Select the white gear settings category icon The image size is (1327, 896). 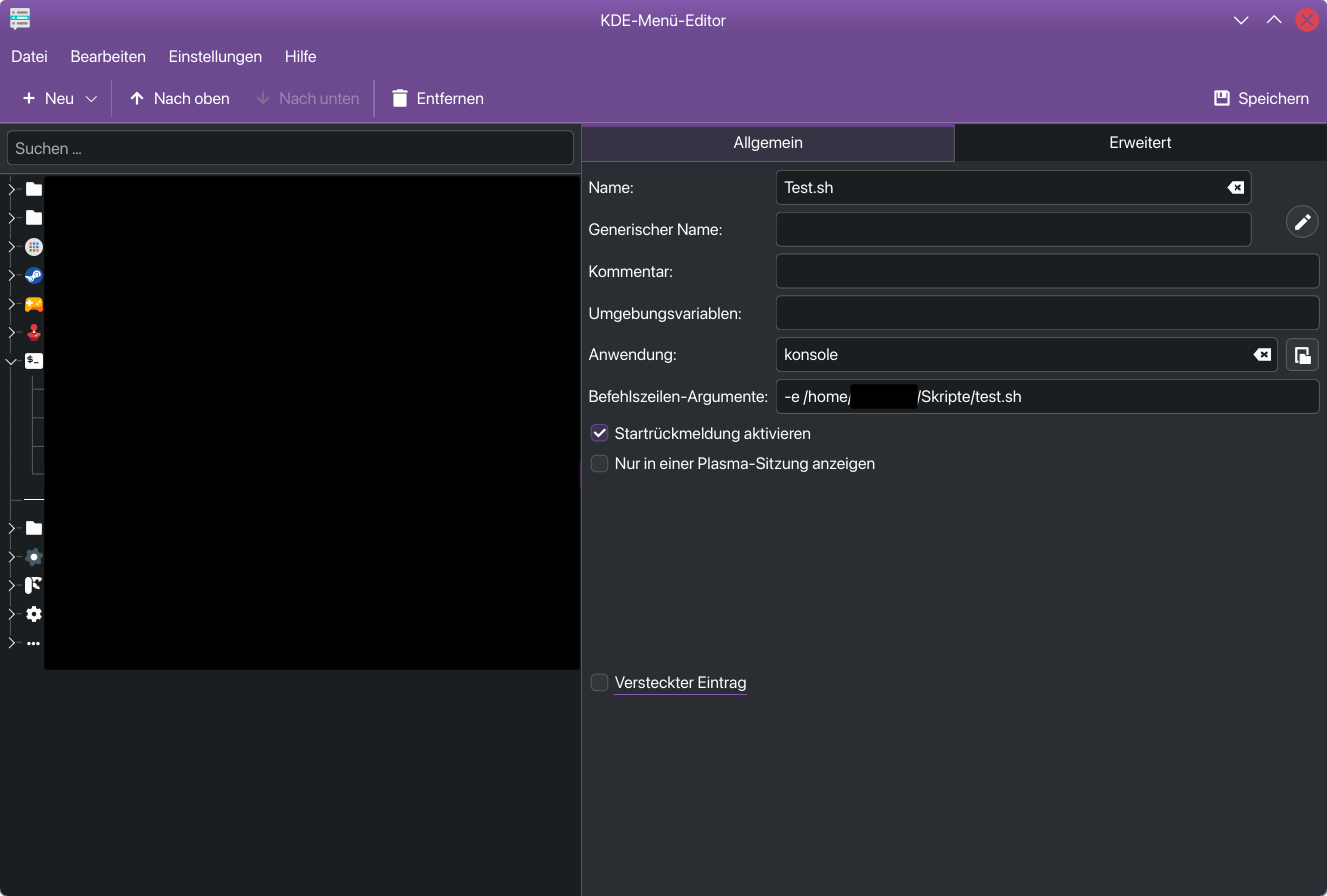(x=34, y=614)
